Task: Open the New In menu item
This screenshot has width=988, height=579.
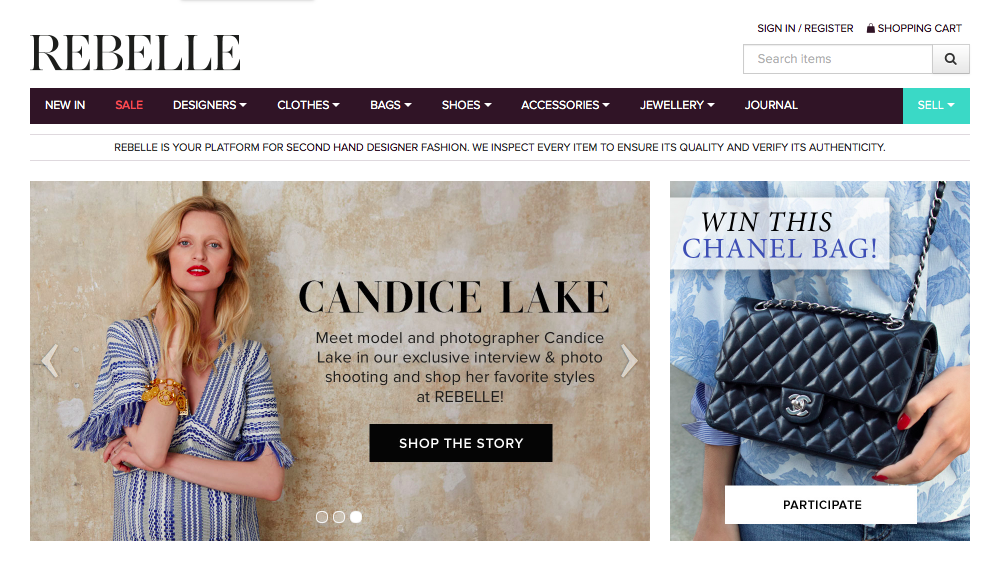Action: [x=65, y=105]
